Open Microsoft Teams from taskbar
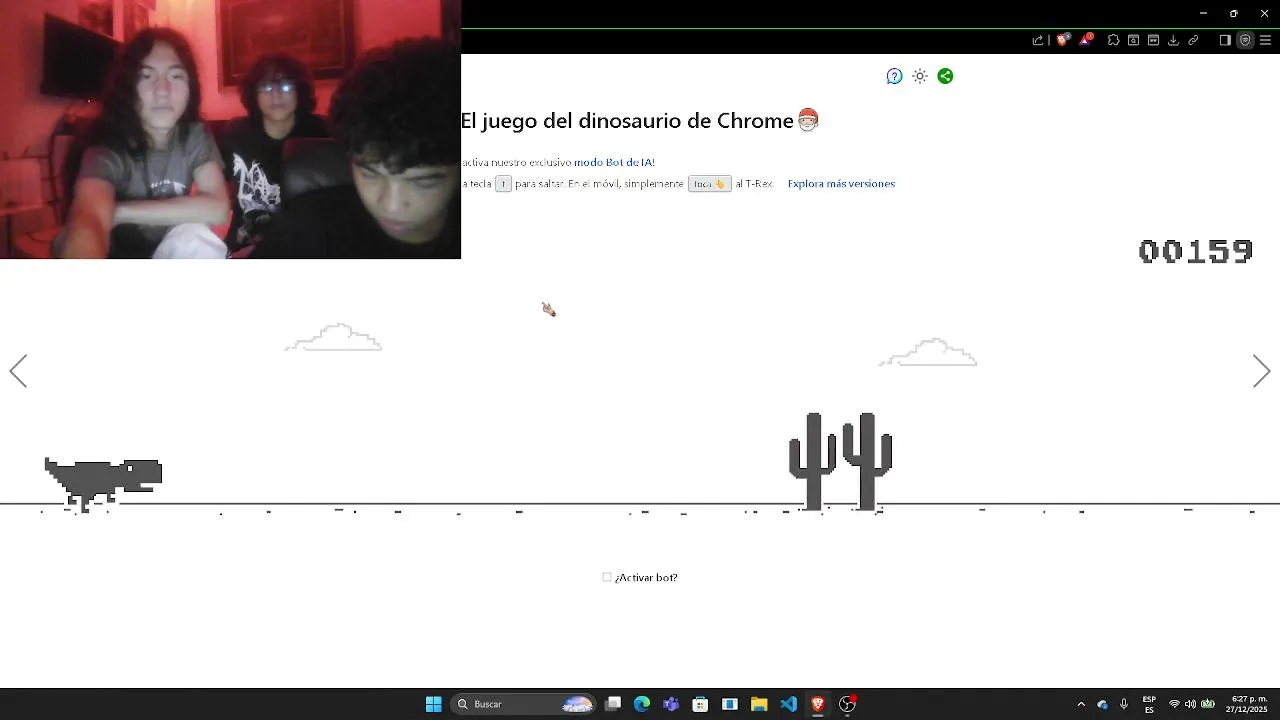 [x=671, y=704]
